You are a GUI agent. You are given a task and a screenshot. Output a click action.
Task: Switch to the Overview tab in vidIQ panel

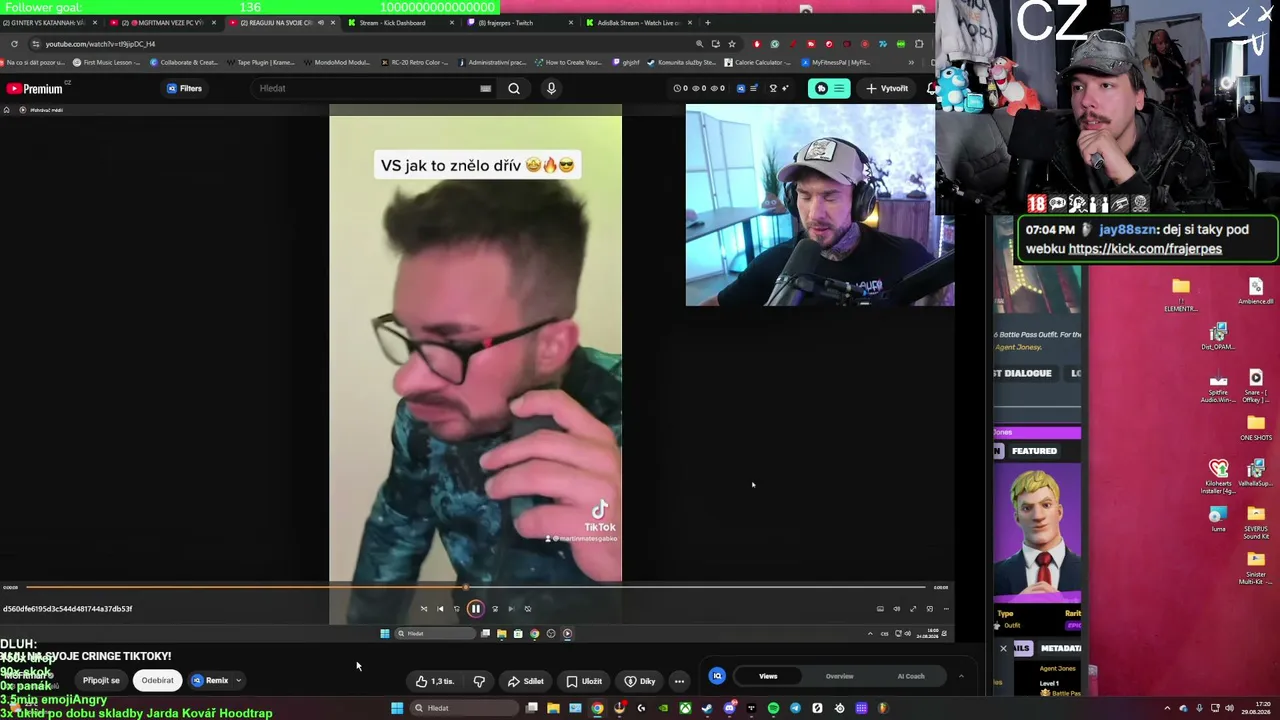point(839,676)
